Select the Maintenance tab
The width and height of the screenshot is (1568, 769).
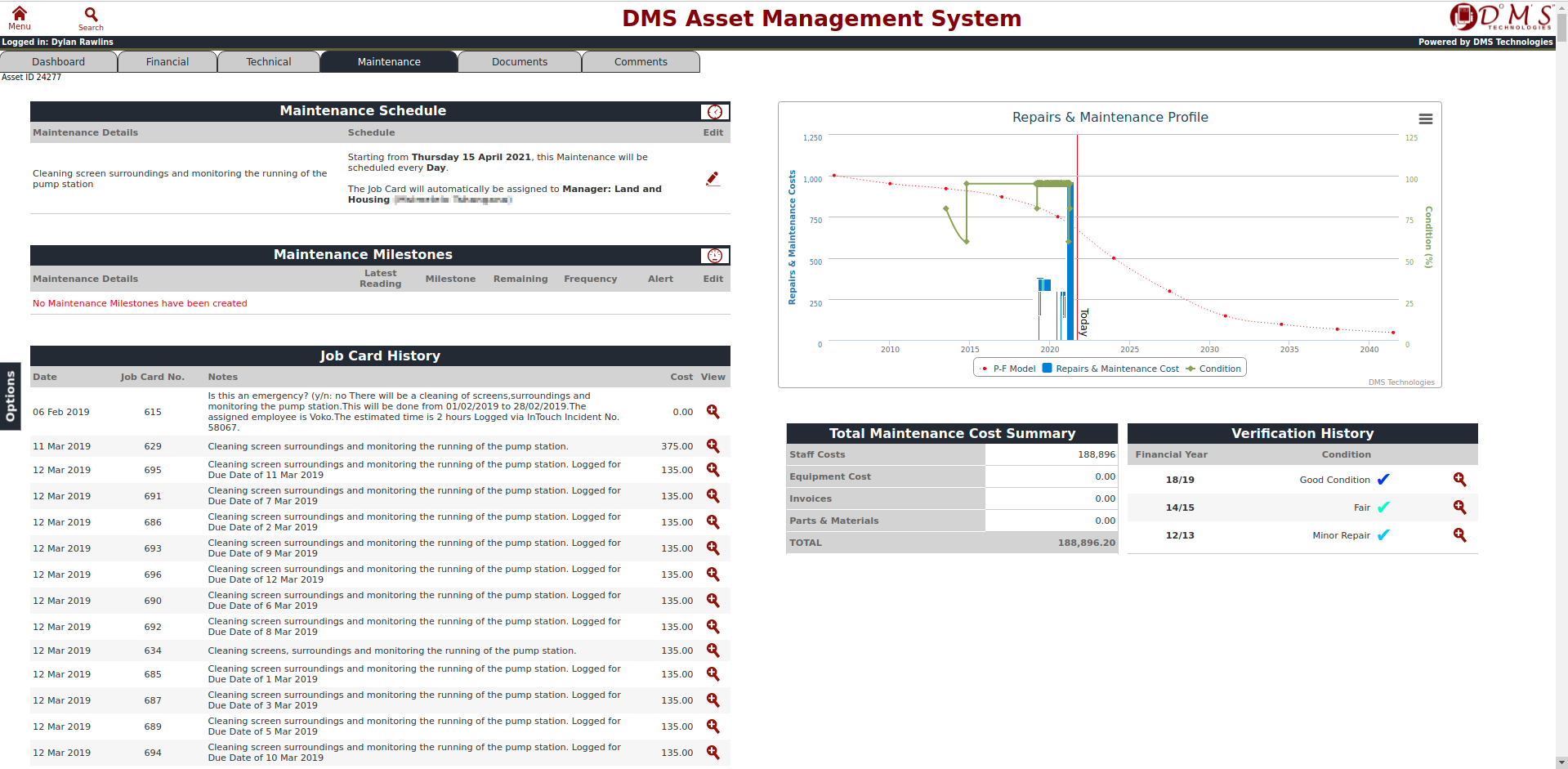[389, 62]
